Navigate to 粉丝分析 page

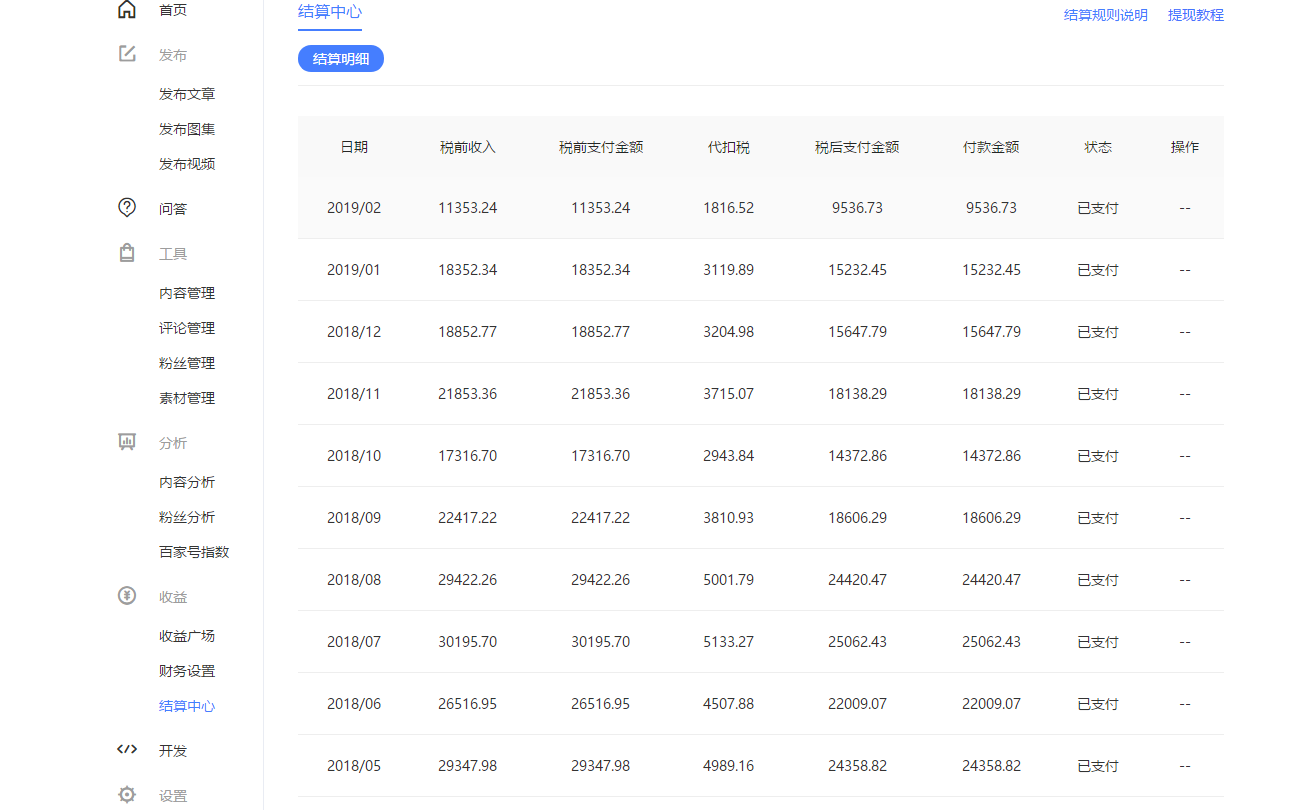click(x=187, y=517)
